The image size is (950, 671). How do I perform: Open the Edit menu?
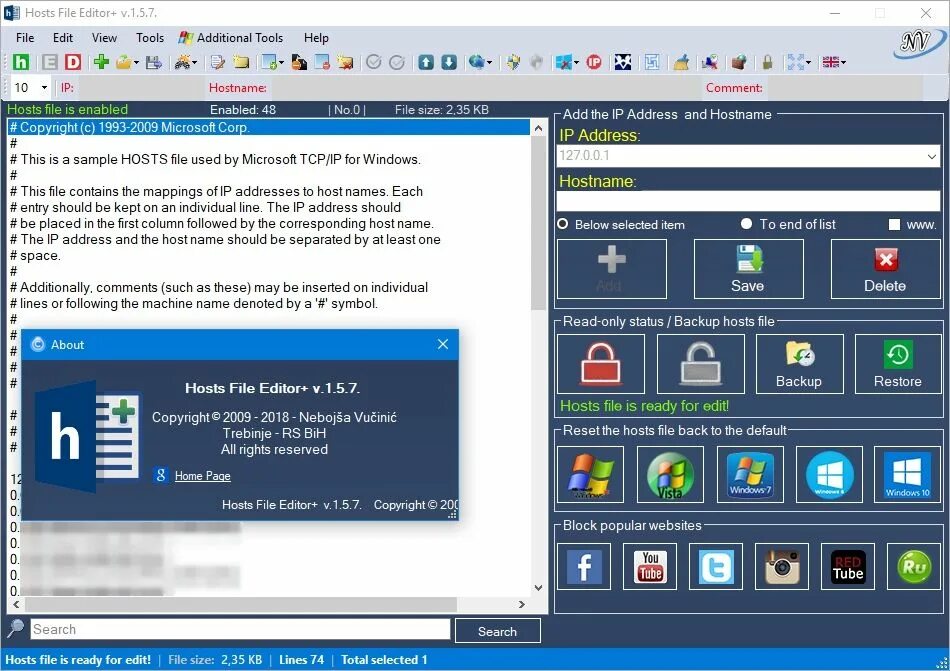tap(63, 38)
